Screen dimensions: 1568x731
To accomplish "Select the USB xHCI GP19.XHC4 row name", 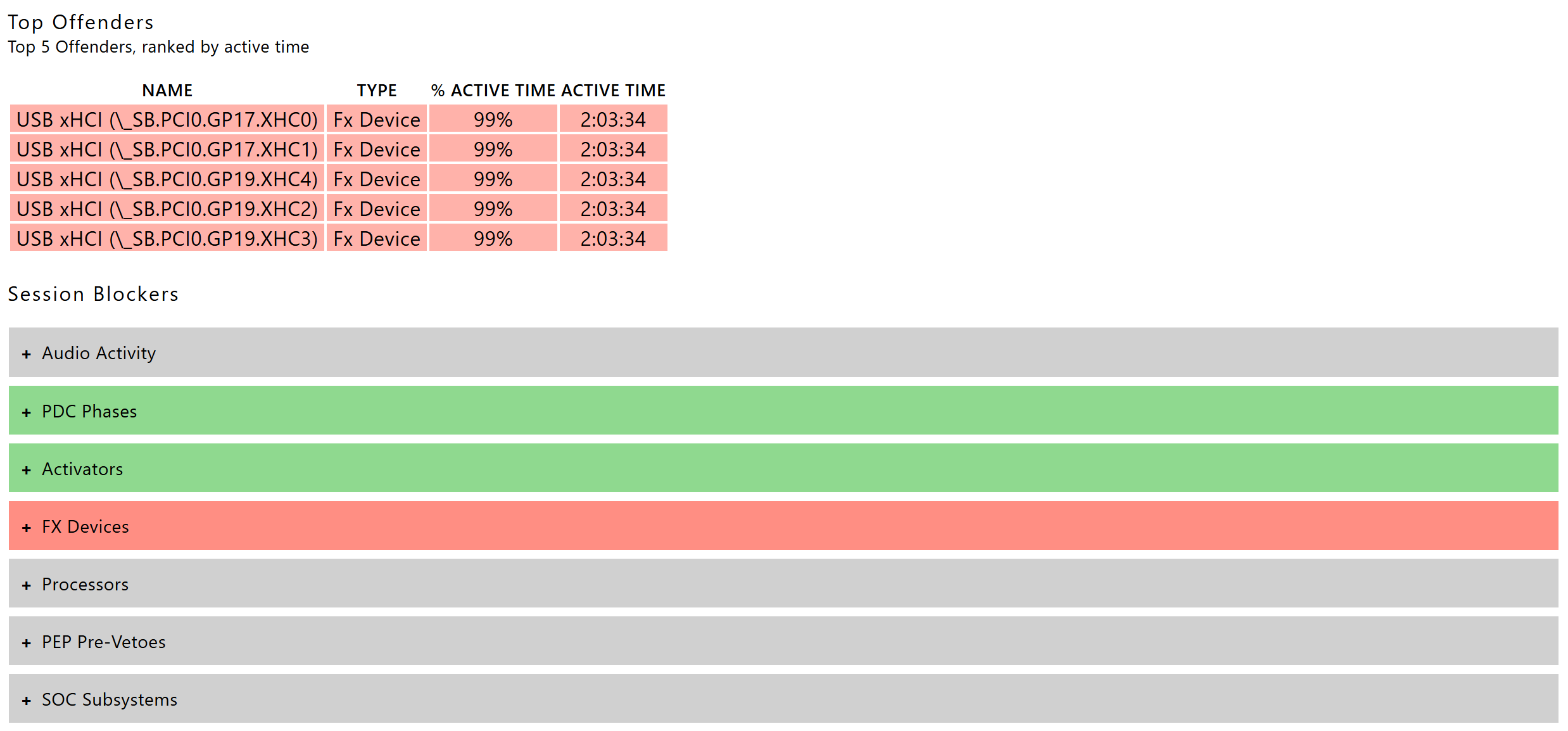I will [x=167, y=179].
